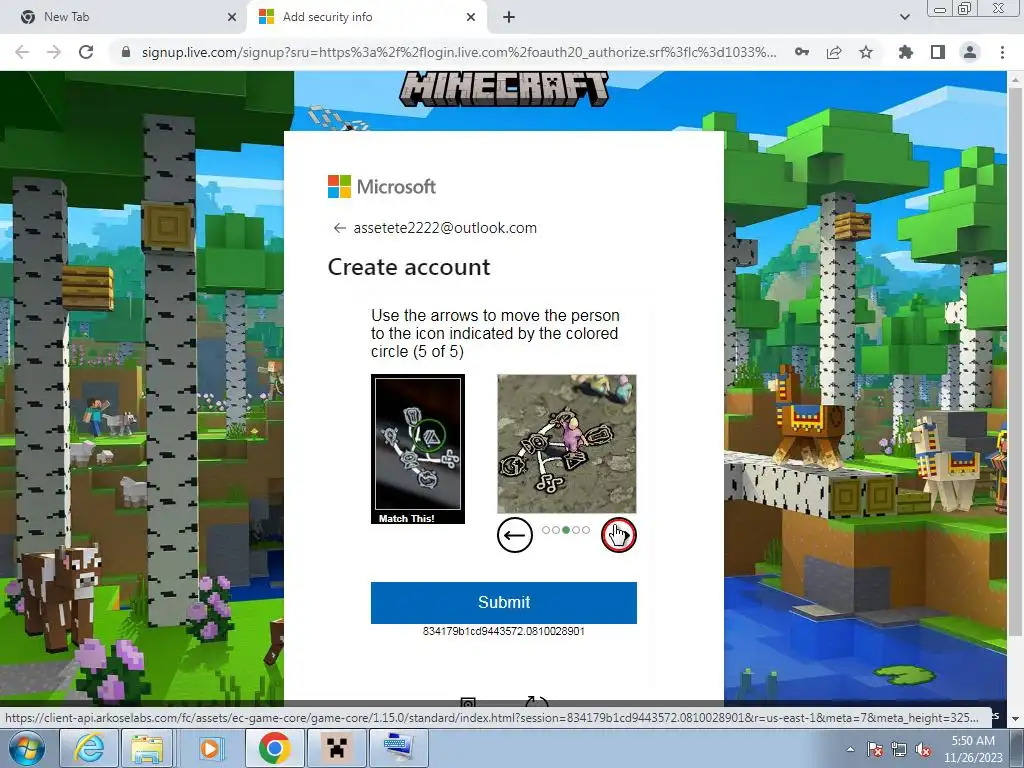Click the right arrow puzzle button
This screenshot has height=768, width=1024.
point(618,535)
